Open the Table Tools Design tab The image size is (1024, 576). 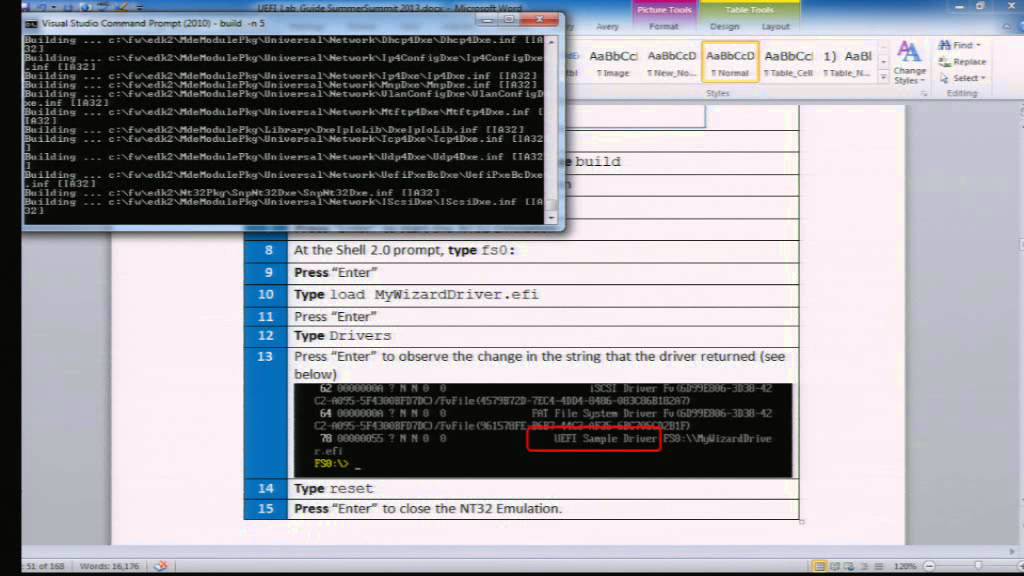pyautogui.click(x=724, y=27)
